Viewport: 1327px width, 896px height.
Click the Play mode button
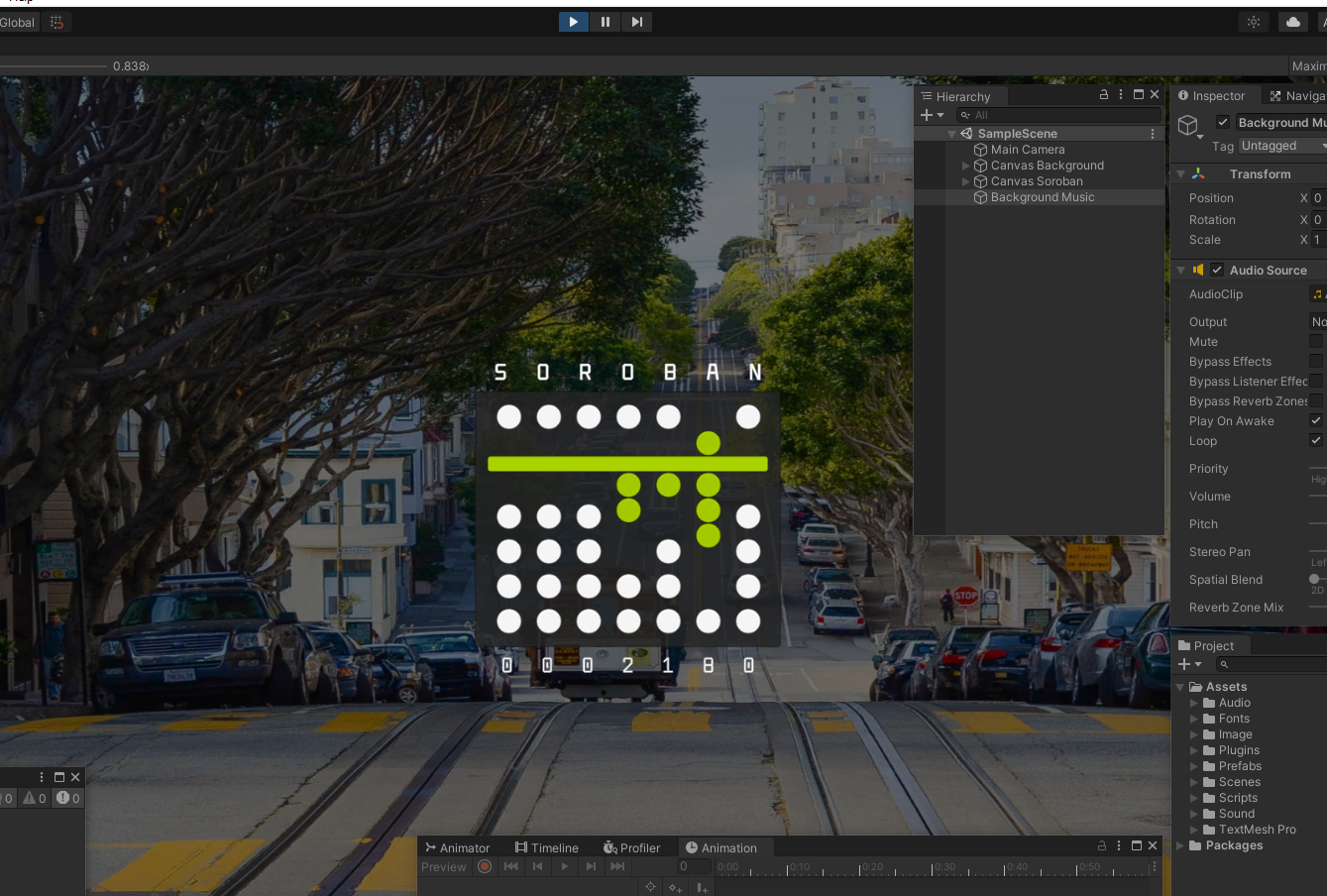click(x=573, y=22)
